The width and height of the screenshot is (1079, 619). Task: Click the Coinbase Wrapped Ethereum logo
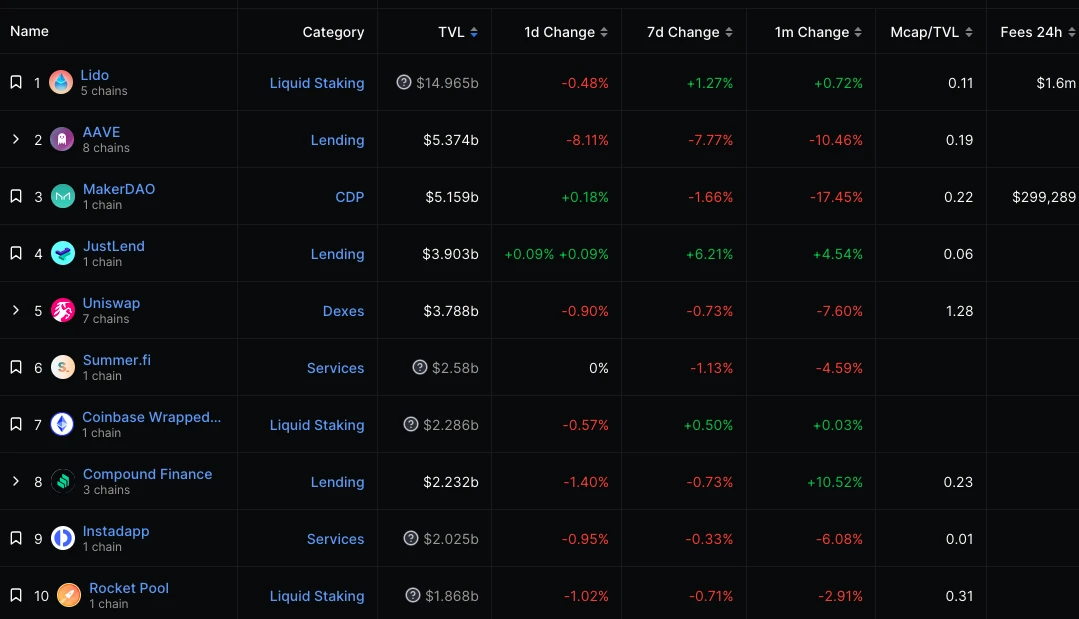[62, 424]
